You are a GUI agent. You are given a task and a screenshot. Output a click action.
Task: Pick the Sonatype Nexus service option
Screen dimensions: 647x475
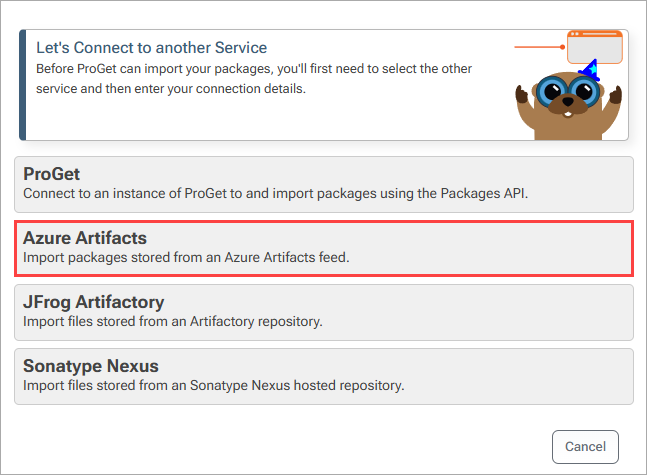(324, 376)
